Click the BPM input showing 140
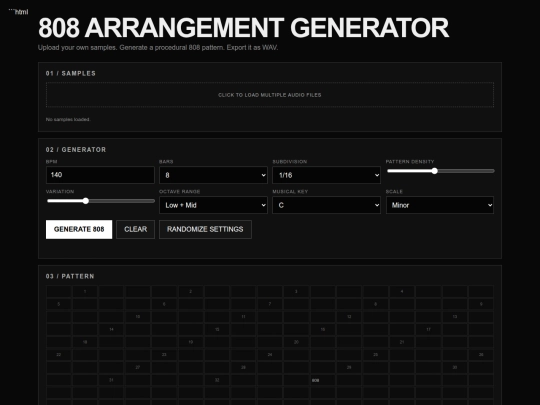 click(x=100, y=175)
